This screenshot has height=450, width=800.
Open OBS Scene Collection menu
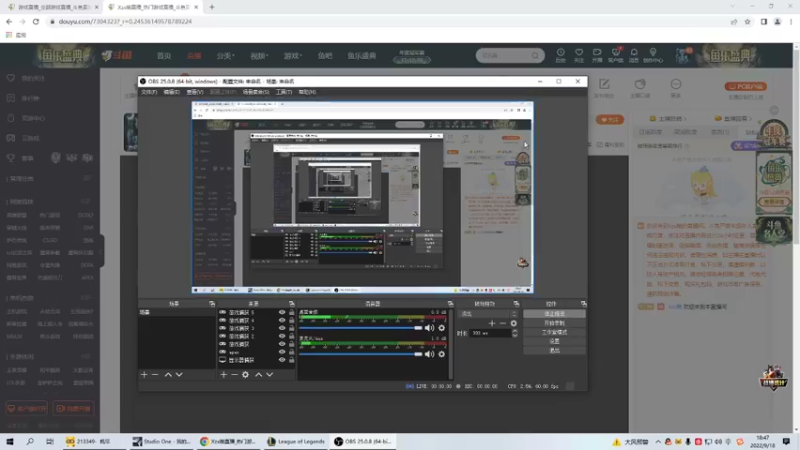(256, 92)
